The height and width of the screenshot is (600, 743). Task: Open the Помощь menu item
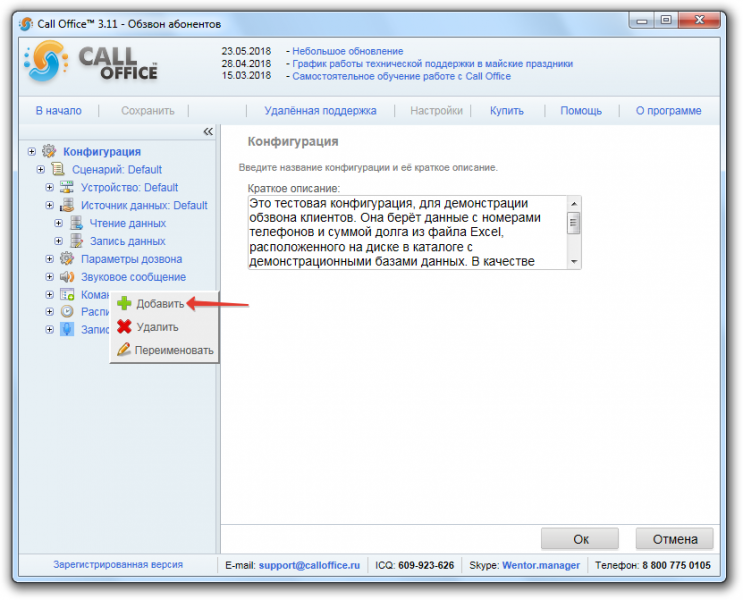581,110
